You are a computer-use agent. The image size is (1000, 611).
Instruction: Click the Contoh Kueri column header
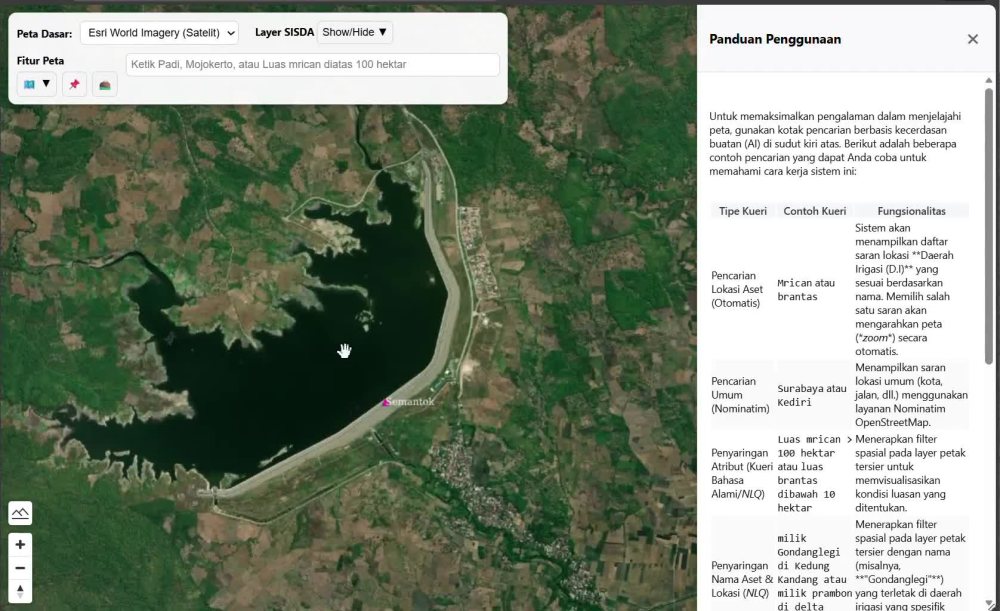(814, 211)
